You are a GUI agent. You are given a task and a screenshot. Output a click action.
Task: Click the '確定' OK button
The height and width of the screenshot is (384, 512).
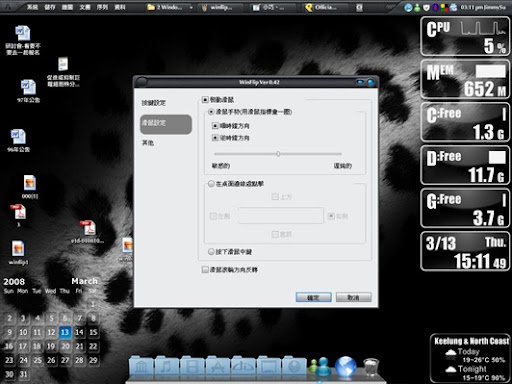tap(313, 297)
